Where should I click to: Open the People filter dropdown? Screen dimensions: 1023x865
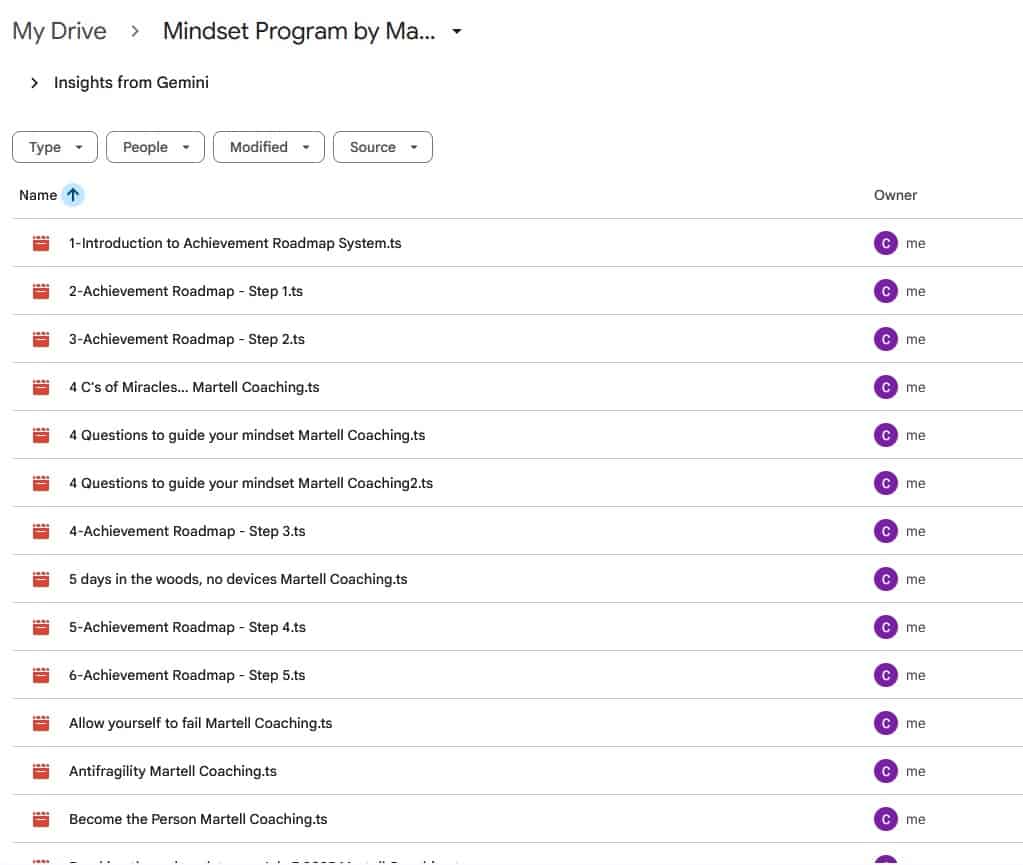[x=155, y=147]
